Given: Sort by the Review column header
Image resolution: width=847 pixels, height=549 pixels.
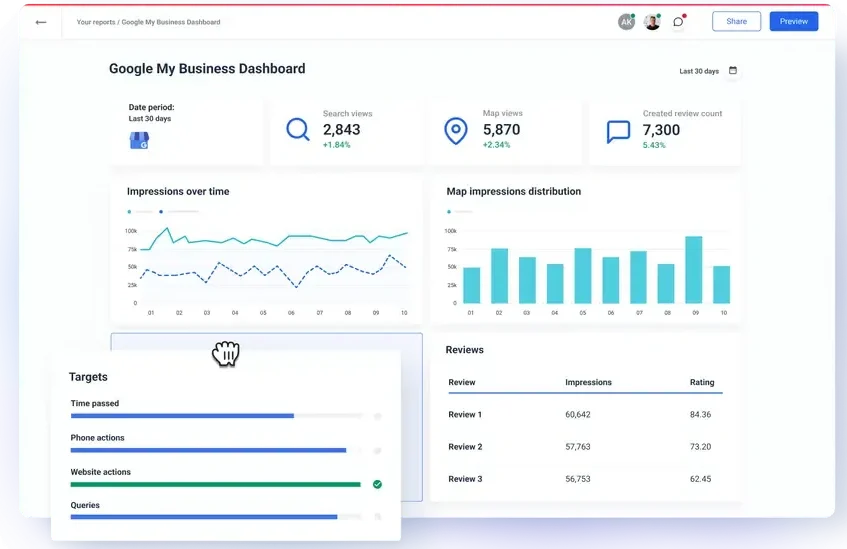Looking at the screenshot, I should tap(462, 382).
